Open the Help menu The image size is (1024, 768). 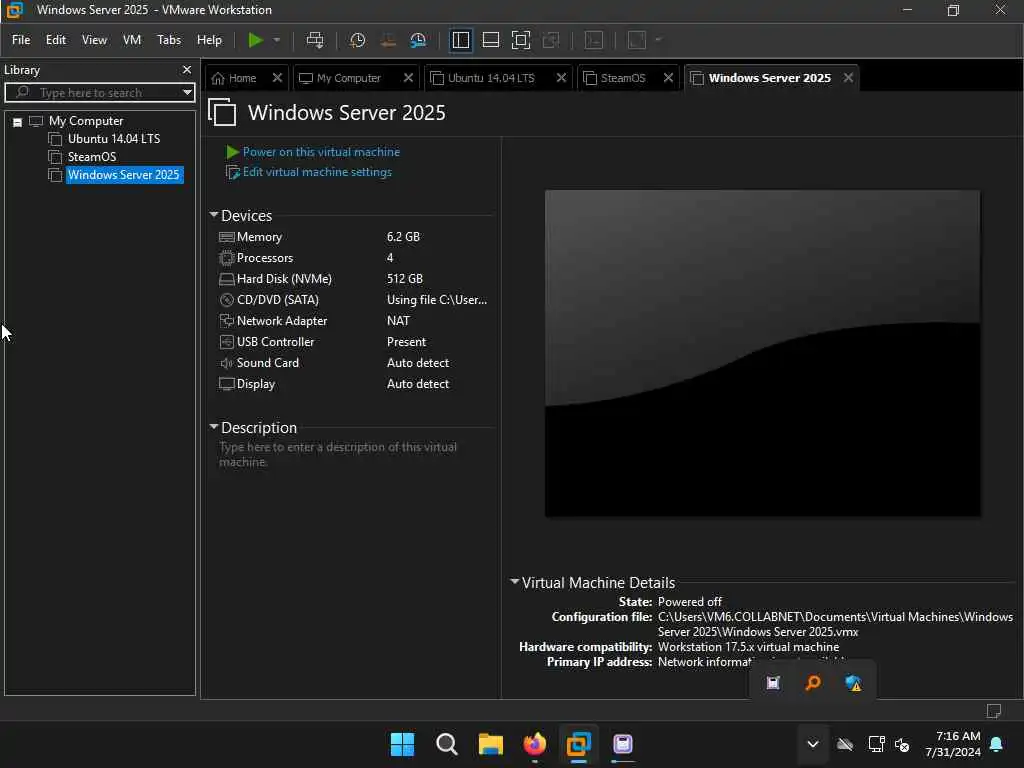pyautogui.click(x=209, y=40)
